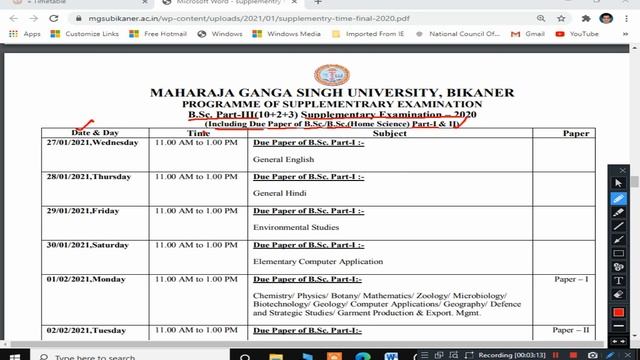Click the recorder region capture icon
The width and height of the screenshot is (640, 360).
tap(453, 356)
